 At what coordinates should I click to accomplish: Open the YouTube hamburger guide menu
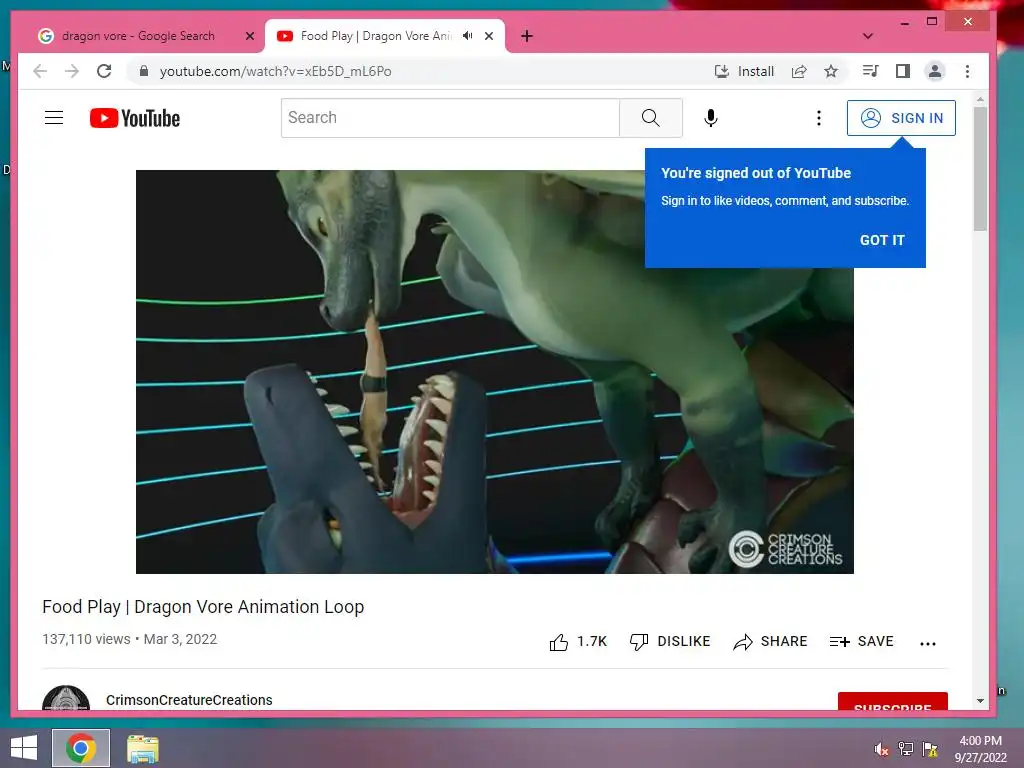click(54, 118)
